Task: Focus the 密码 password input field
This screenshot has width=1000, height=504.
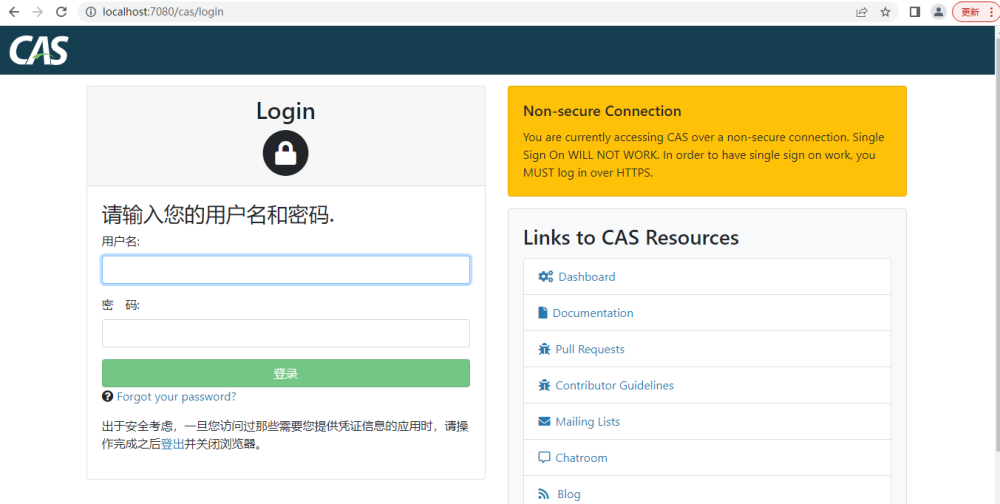Action: coord(286,333)
